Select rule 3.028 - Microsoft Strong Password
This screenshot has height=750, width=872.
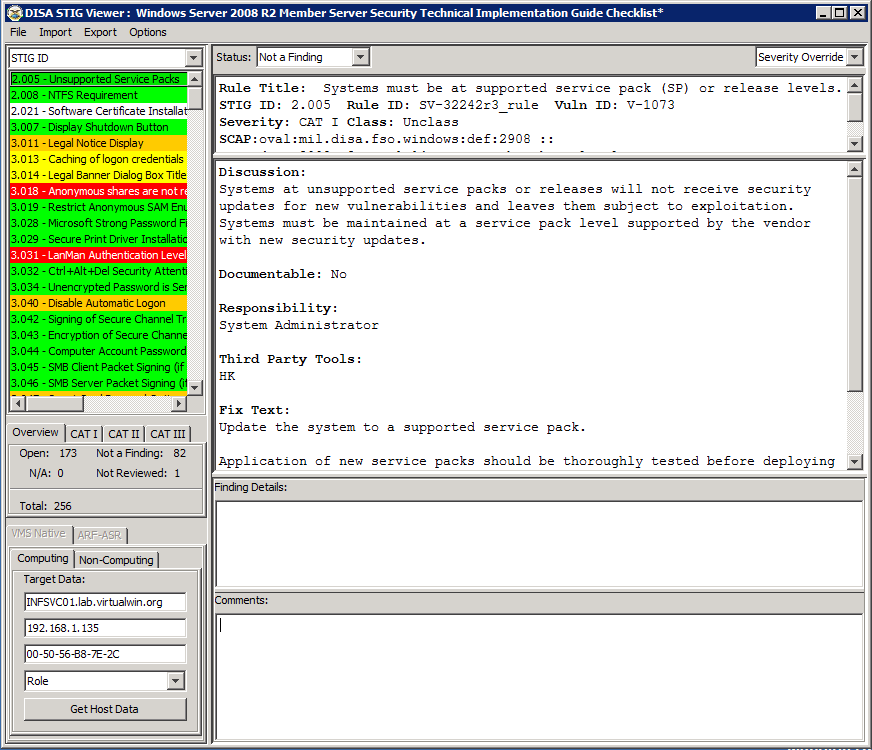98,223
